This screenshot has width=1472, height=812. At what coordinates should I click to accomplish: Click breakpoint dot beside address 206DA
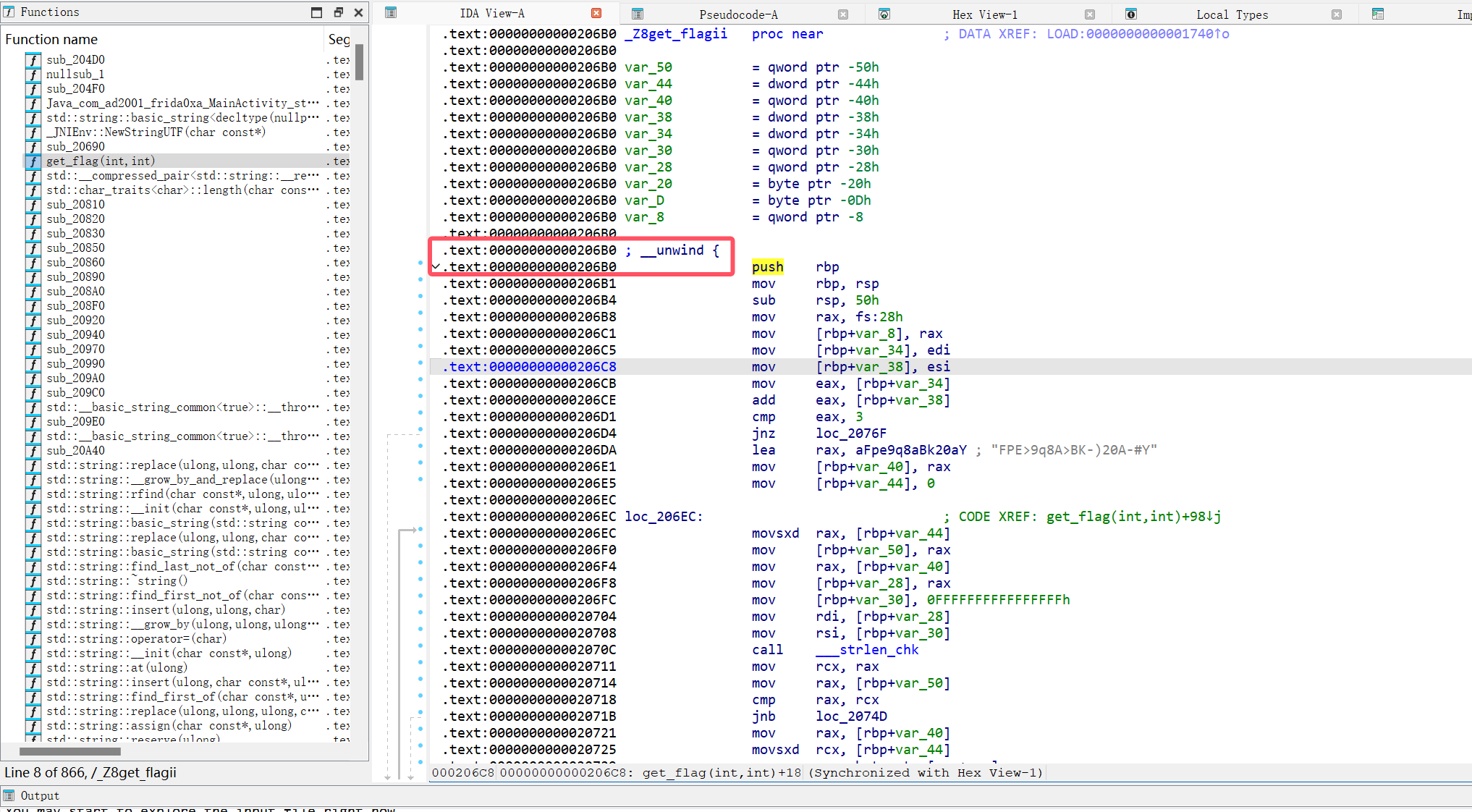pyautogui.click(x=420, y=446)
